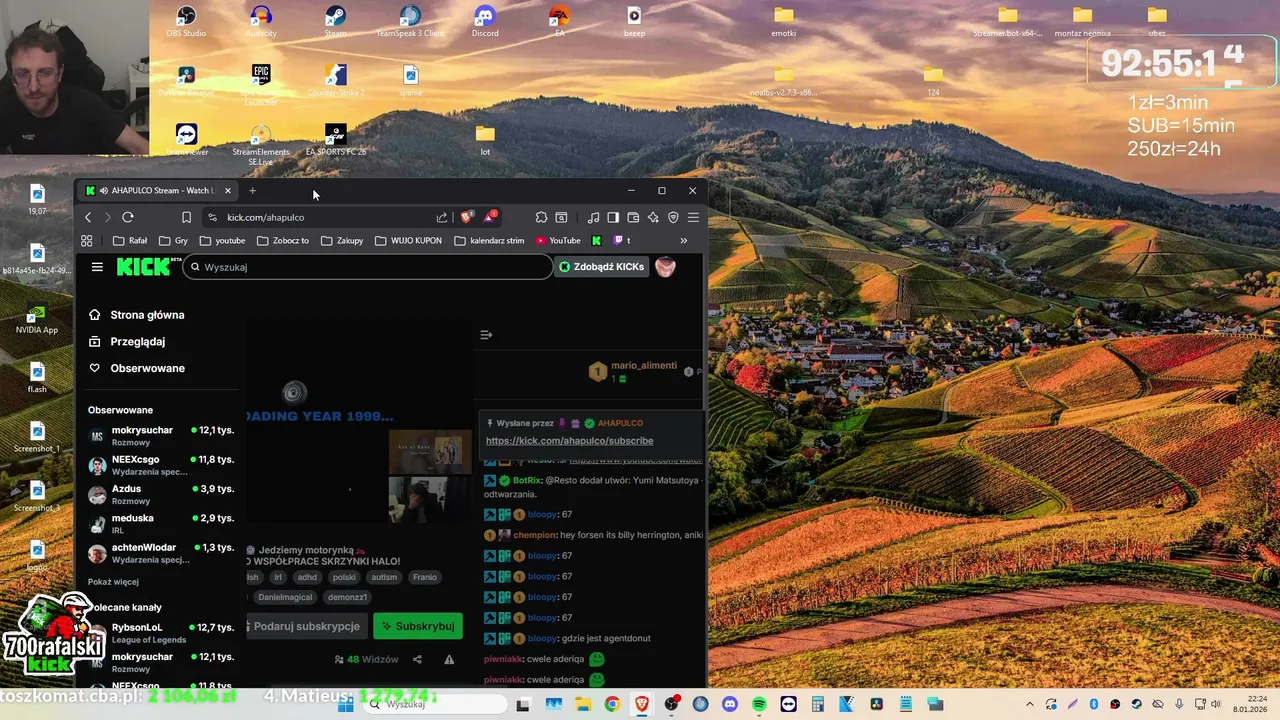Open the Discord desktop shortcut
This screenshot has height=720, width=1280.
(485, 22)
